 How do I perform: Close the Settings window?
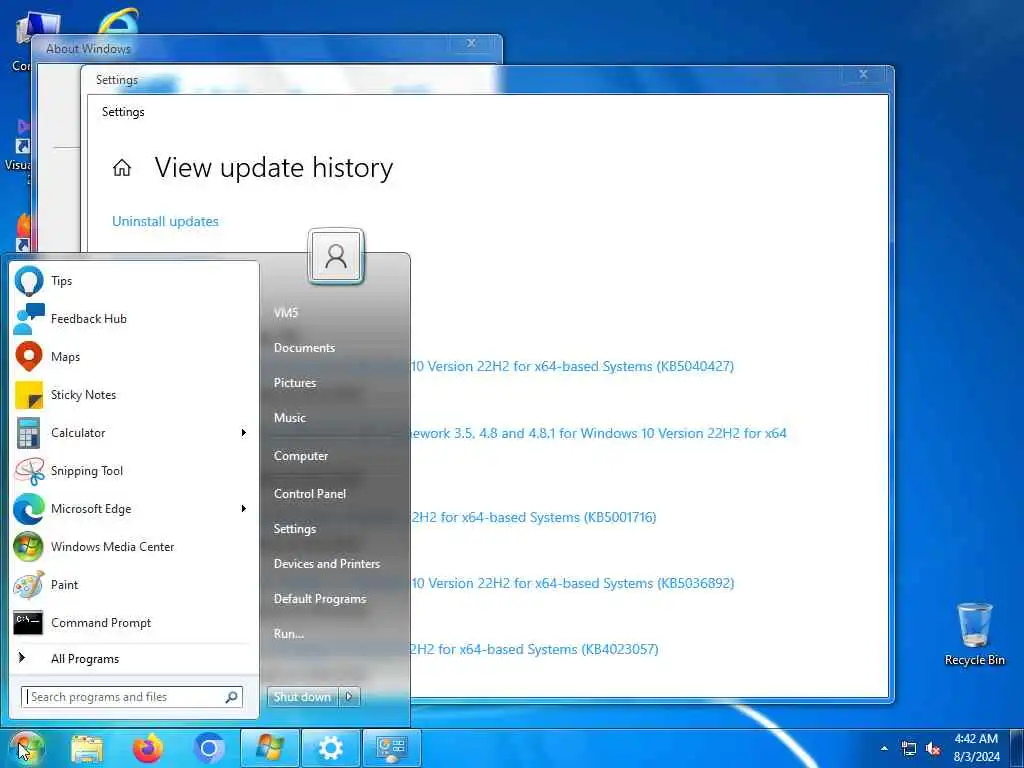coord(863,75)
